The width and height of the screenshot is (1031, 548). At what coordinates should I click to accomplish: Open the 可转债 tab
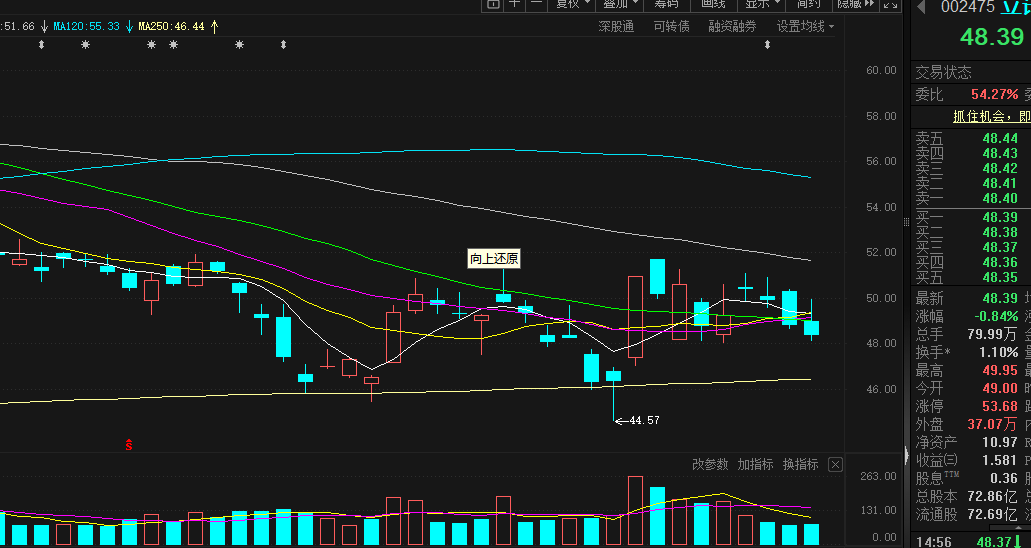(671, 27)
